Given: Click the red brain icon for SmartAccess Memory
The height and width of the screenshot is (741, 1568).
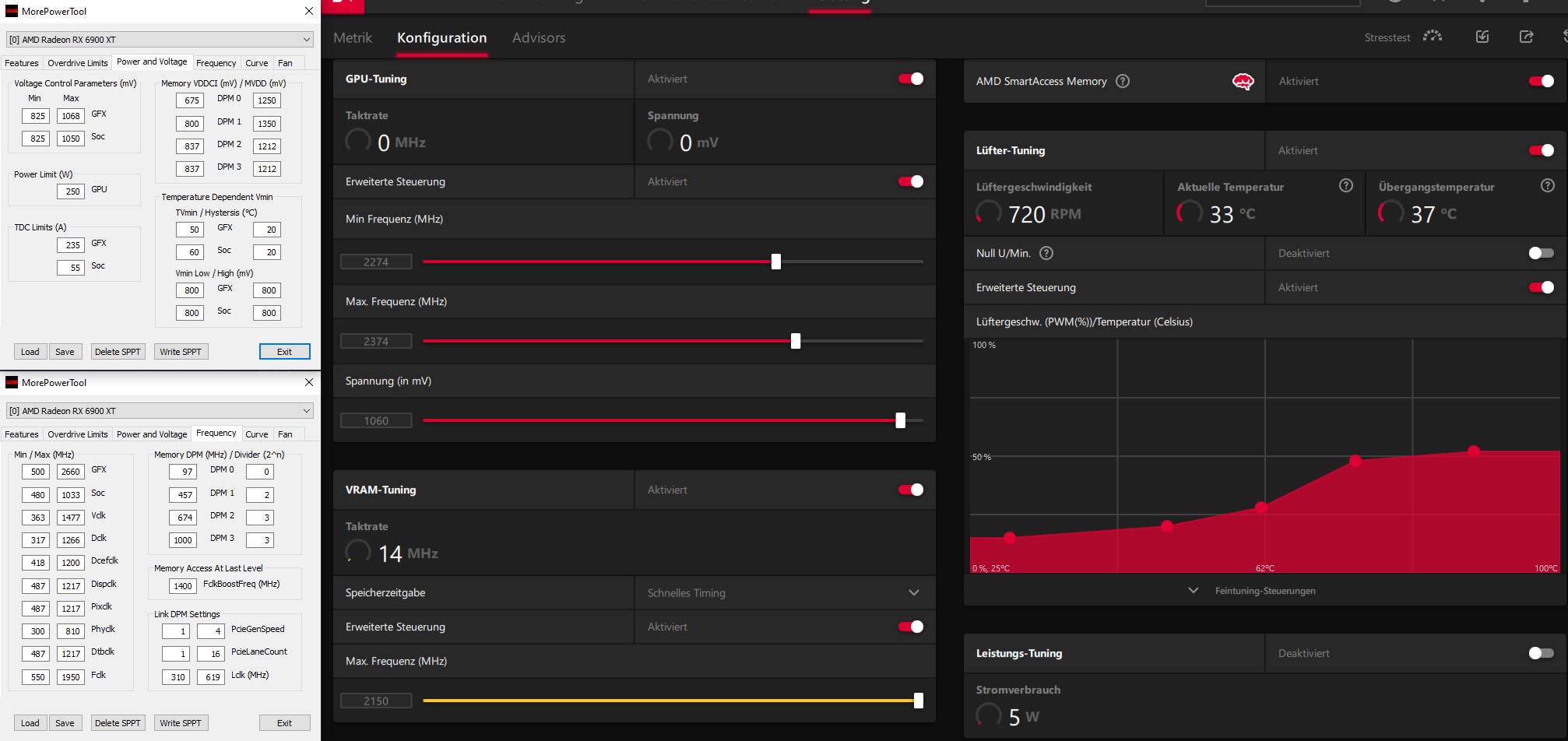Looking at the screenshot, I should [1243, 81].
